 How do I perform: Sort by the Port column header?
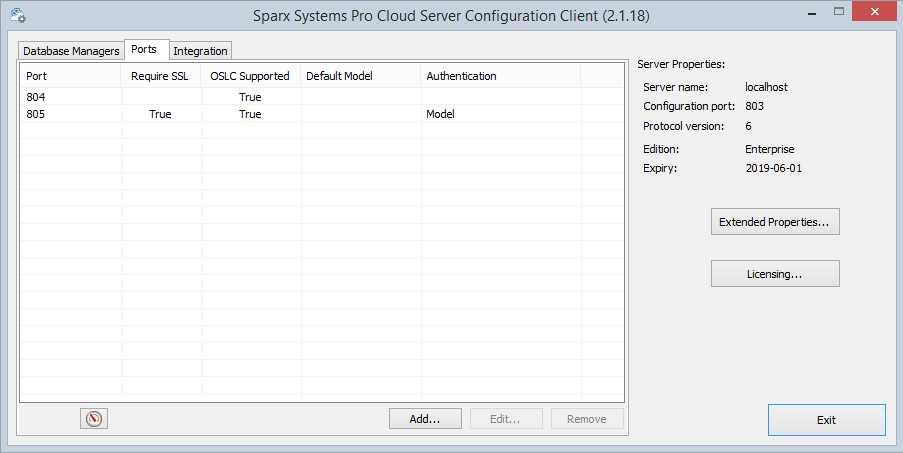point(70,76)
